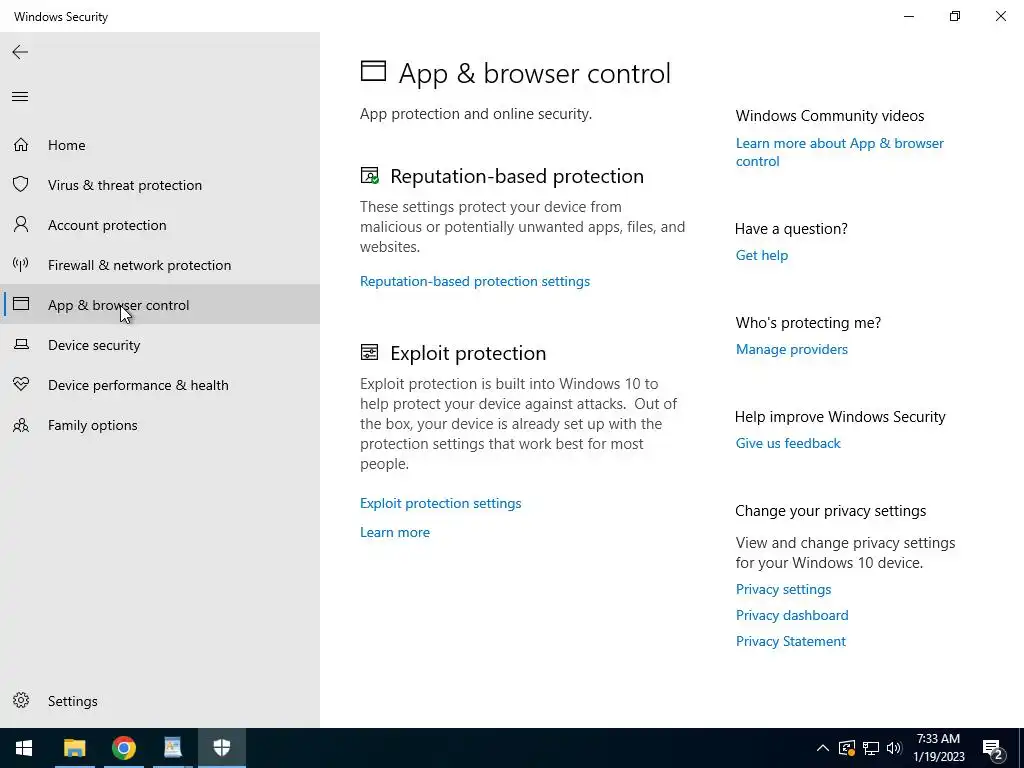1024x768 pixels.
Task: Open the taskbar app next to Chrome
Action: [x=172, y=748]
